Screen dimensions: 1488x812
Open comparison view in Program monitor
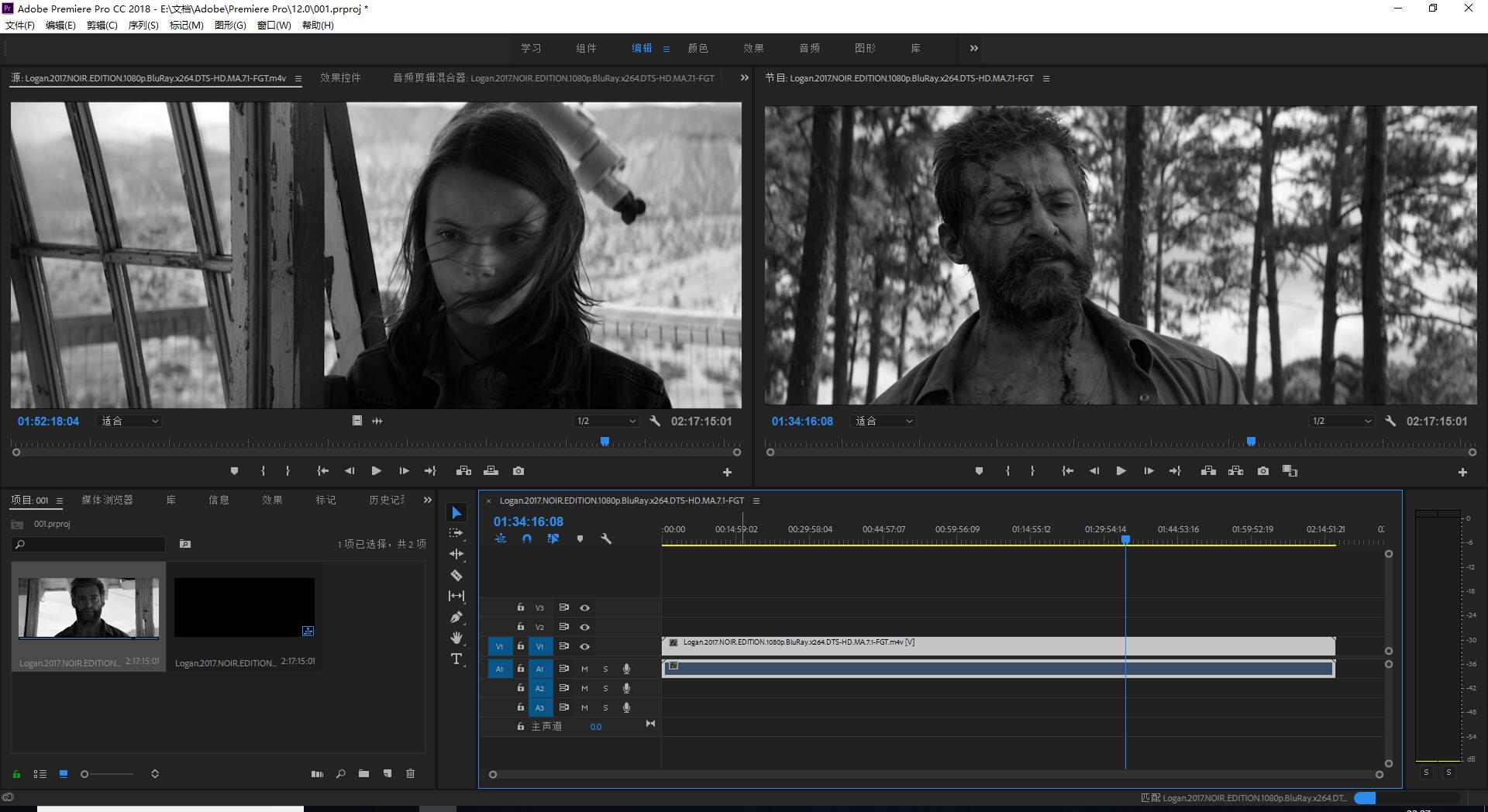[x=1290, y=471]
